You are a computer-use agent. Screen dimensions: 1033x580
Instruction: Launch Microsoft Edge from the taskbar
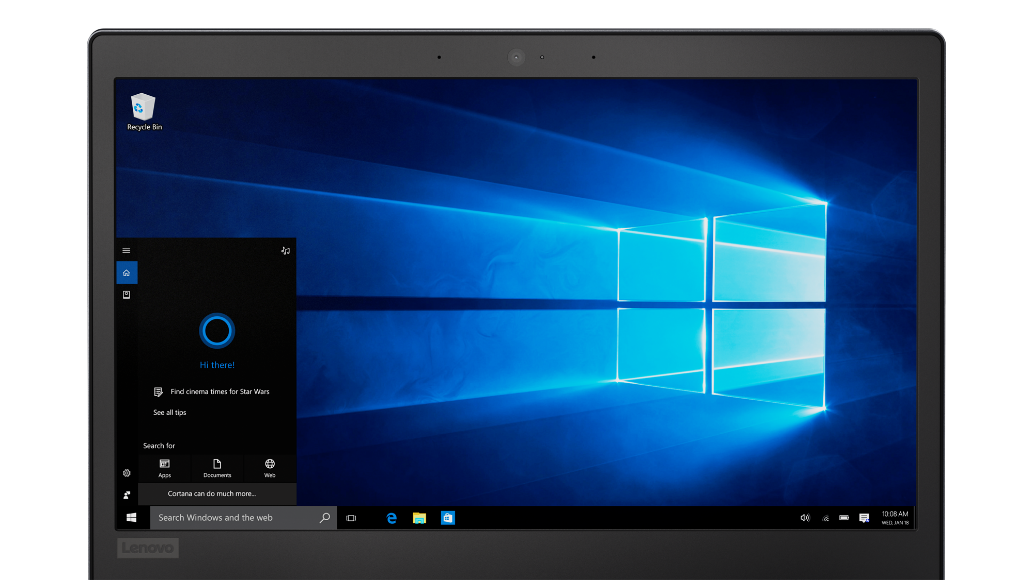tap(392, 518)
